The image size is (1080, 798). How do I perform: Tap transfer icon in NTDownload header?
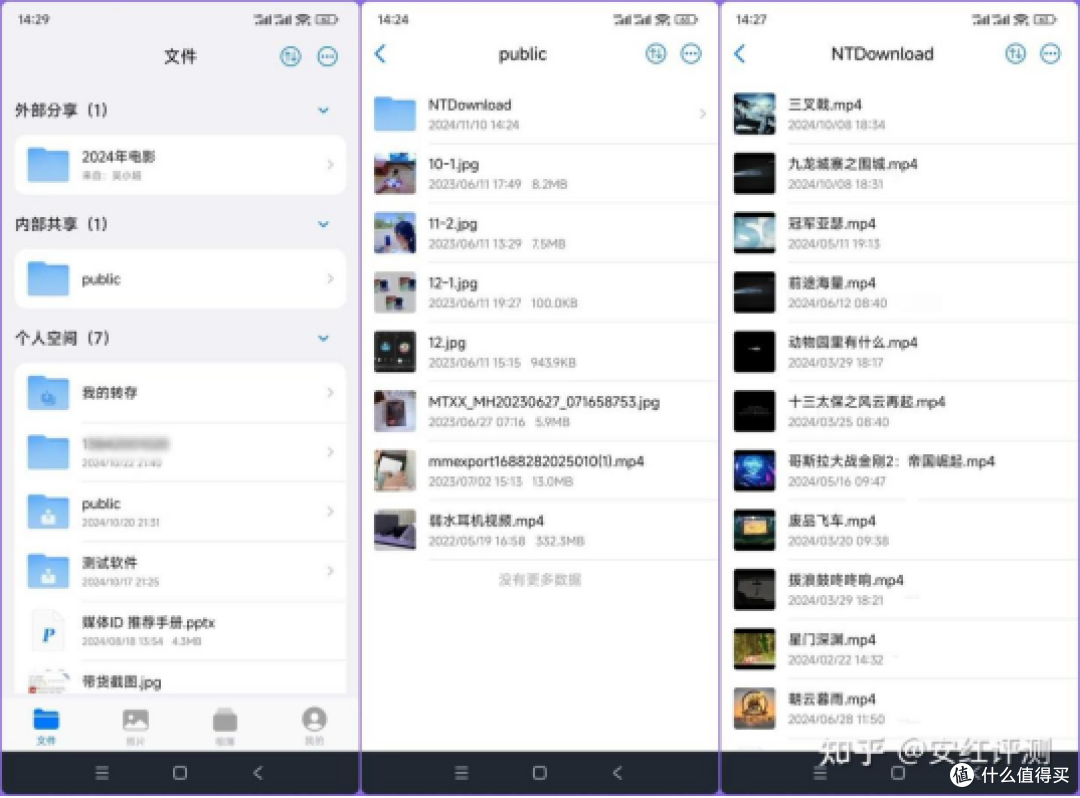point(1015,54)
